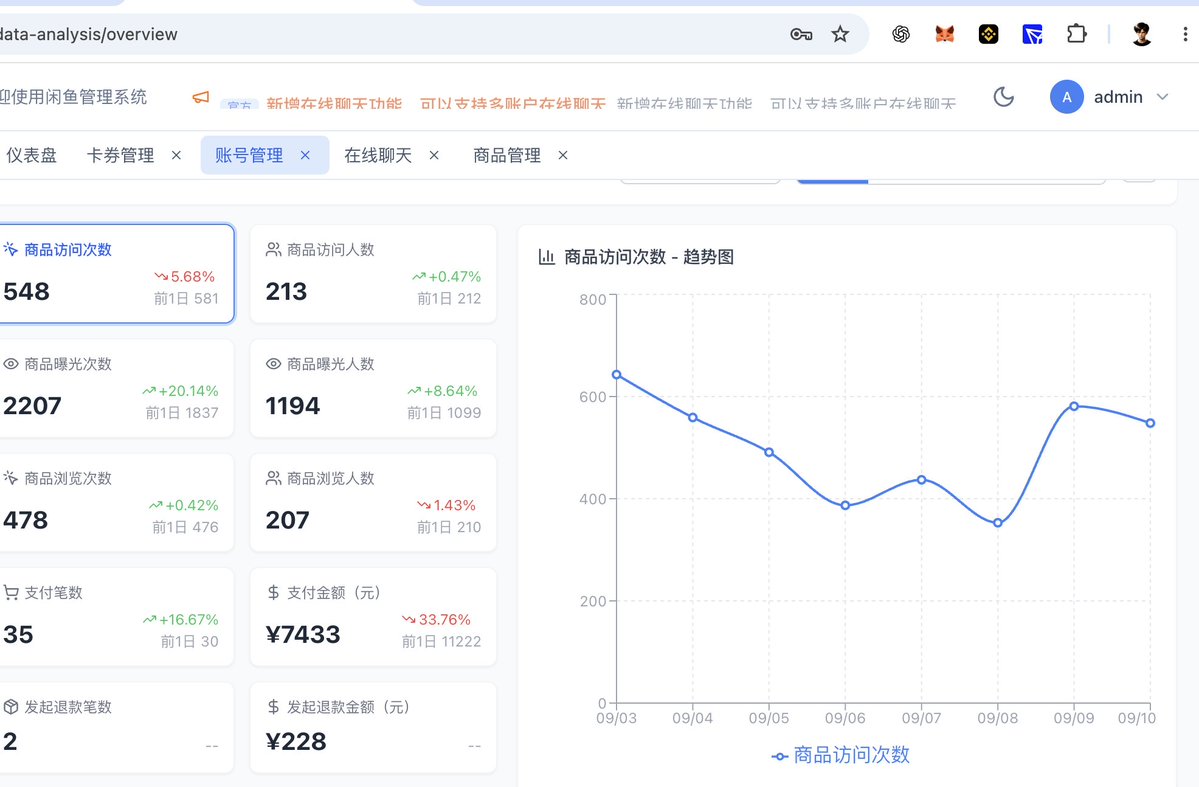Open Chrome three-dot menu
Viewport: 1199px width, 787px height.
pos(1184,34)
